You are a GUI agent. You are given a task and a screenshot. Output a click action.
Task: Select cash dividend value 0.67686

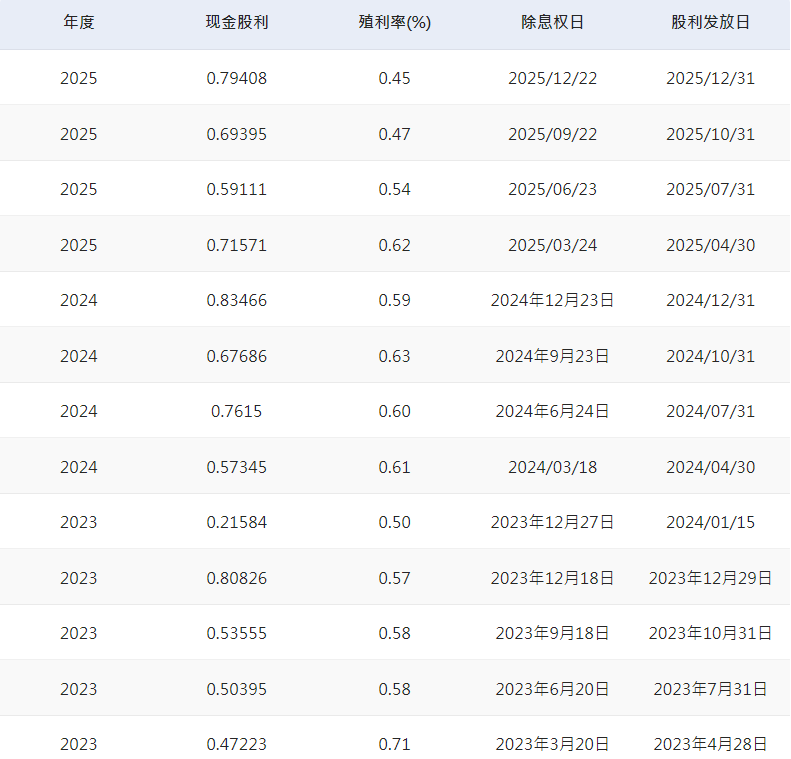(237, 356)
